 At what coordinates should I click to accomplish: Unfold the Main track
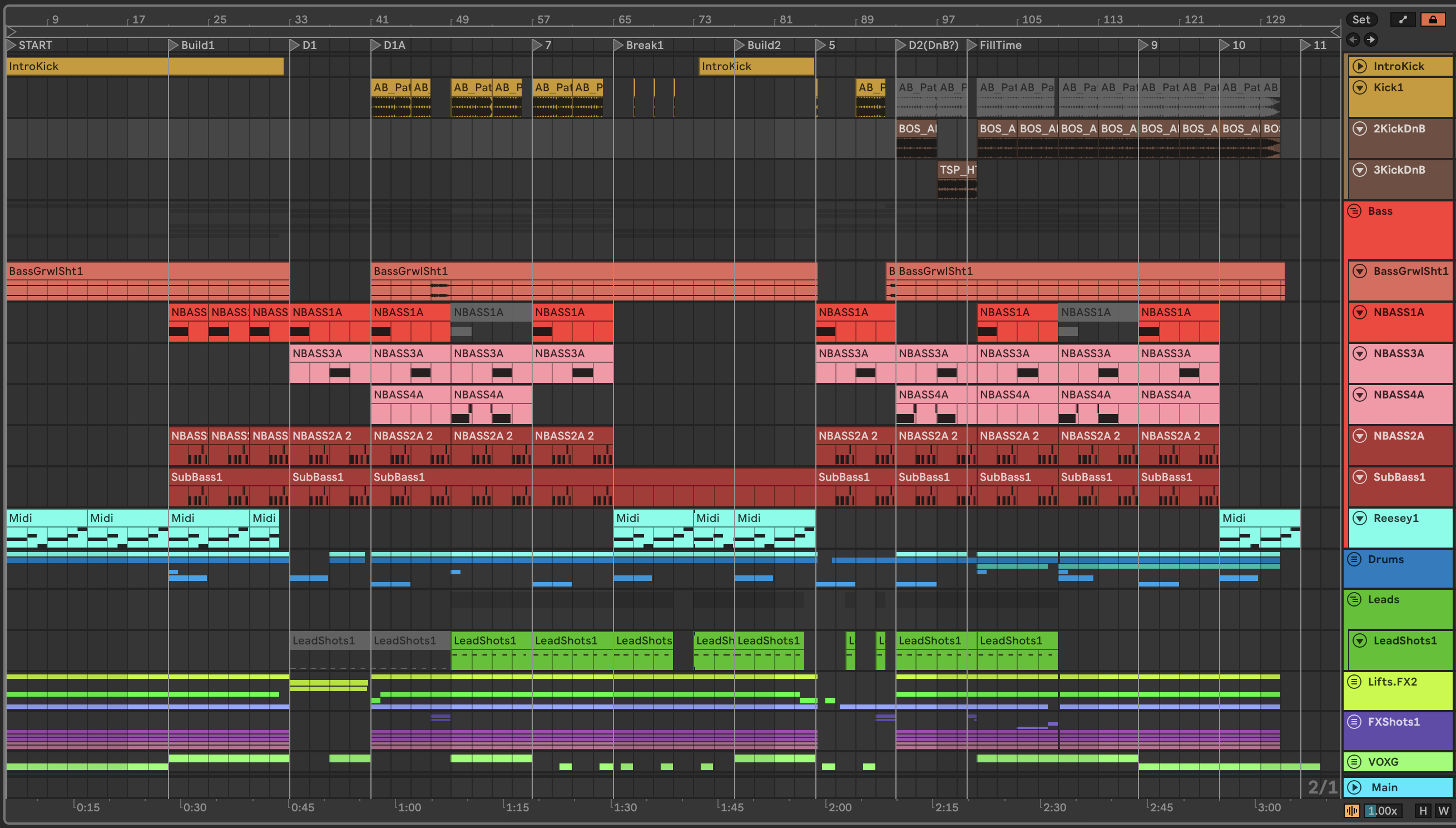coord(1354,787)
